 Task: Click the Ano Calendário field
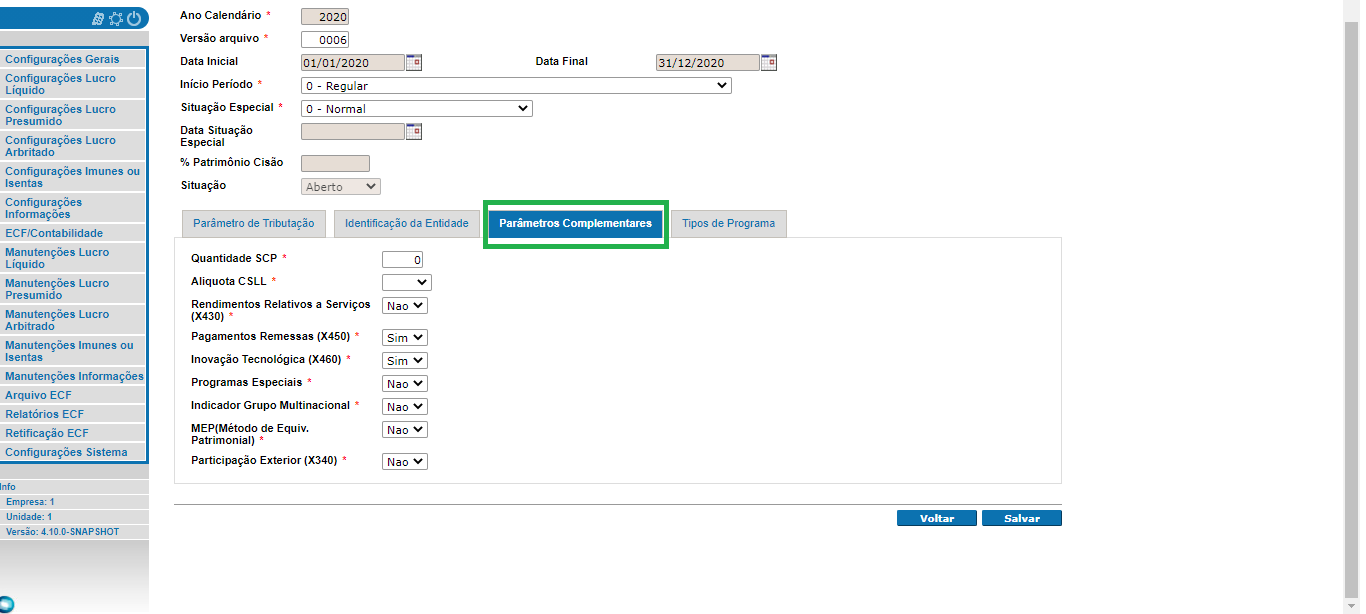click(325, 17)
